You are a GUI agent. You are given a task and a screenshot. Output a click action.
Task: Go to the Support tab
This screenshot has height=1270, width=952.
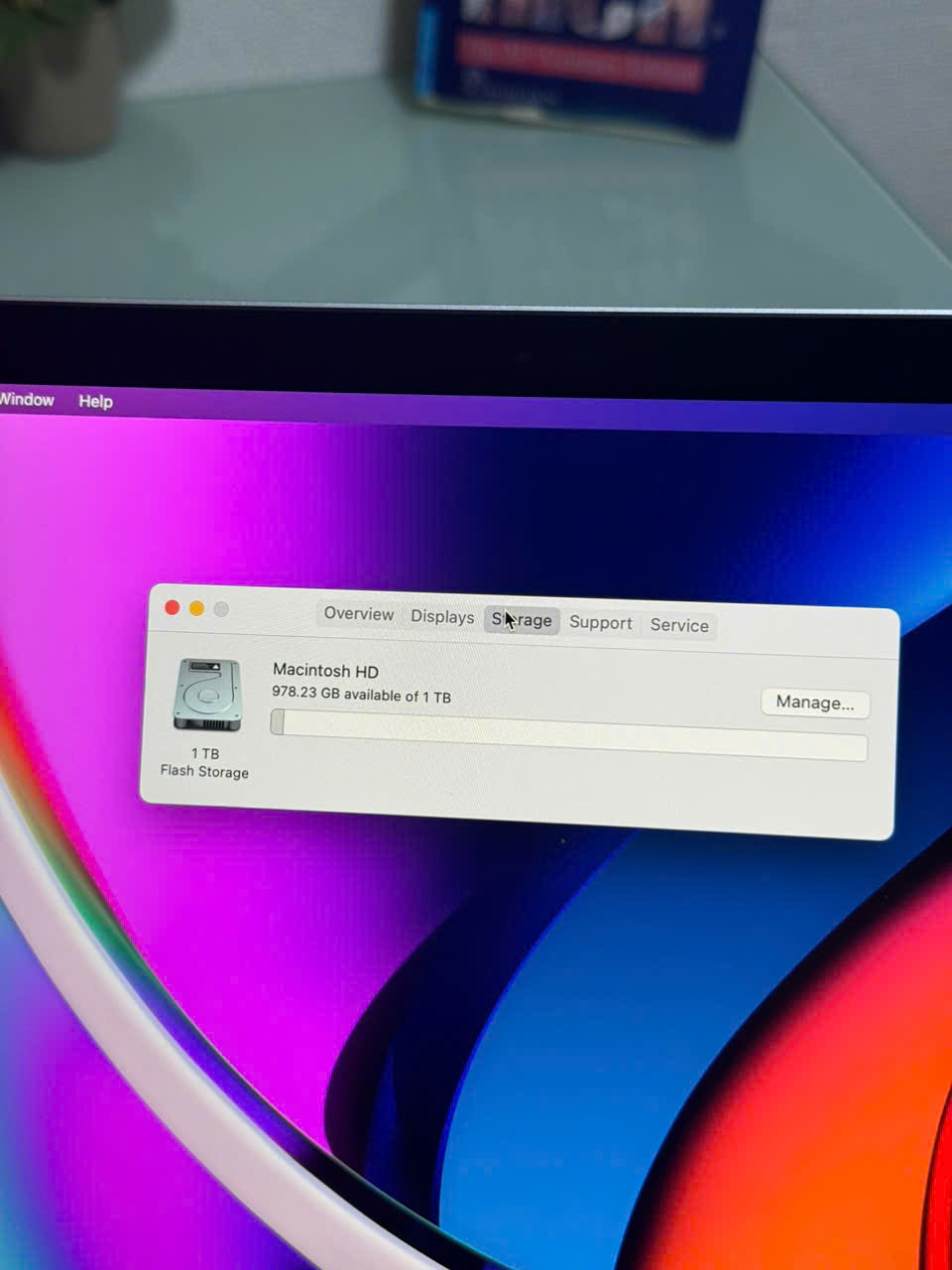(600, 623)
